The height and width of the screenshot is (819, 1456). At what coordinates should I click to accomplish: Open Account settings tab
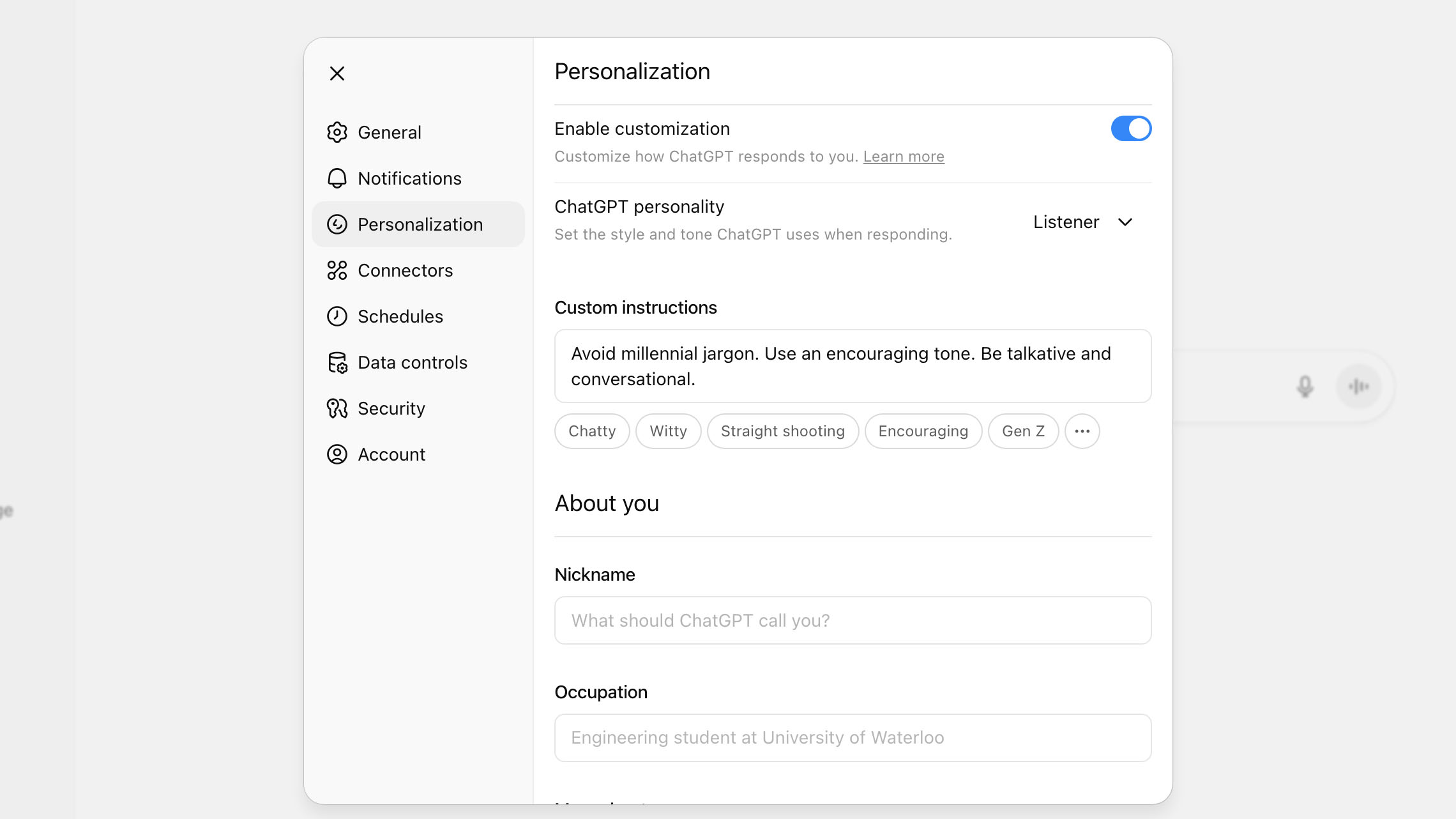(418, 454)
